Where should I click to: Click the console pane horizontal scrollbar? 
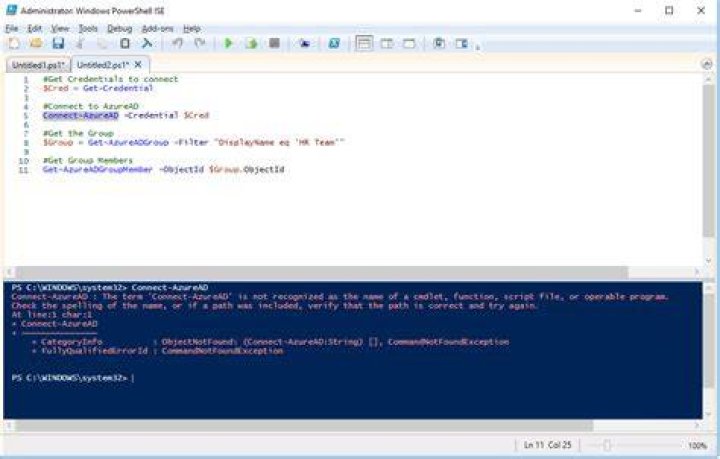304,426
